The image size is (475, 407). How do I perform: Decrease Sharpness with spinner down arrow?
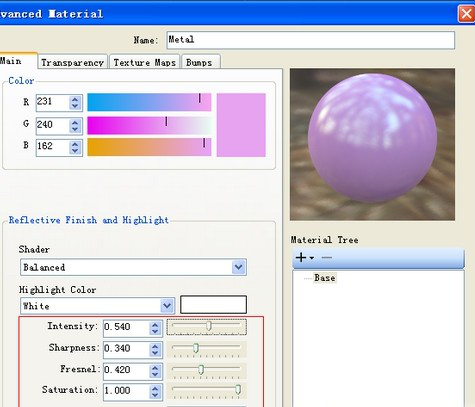point(155,353)
